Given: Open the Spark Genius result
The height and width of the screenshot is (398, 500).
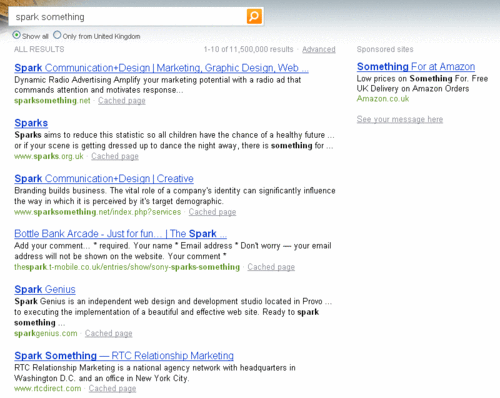Looking at the screenshot, I should coord(45,289).
